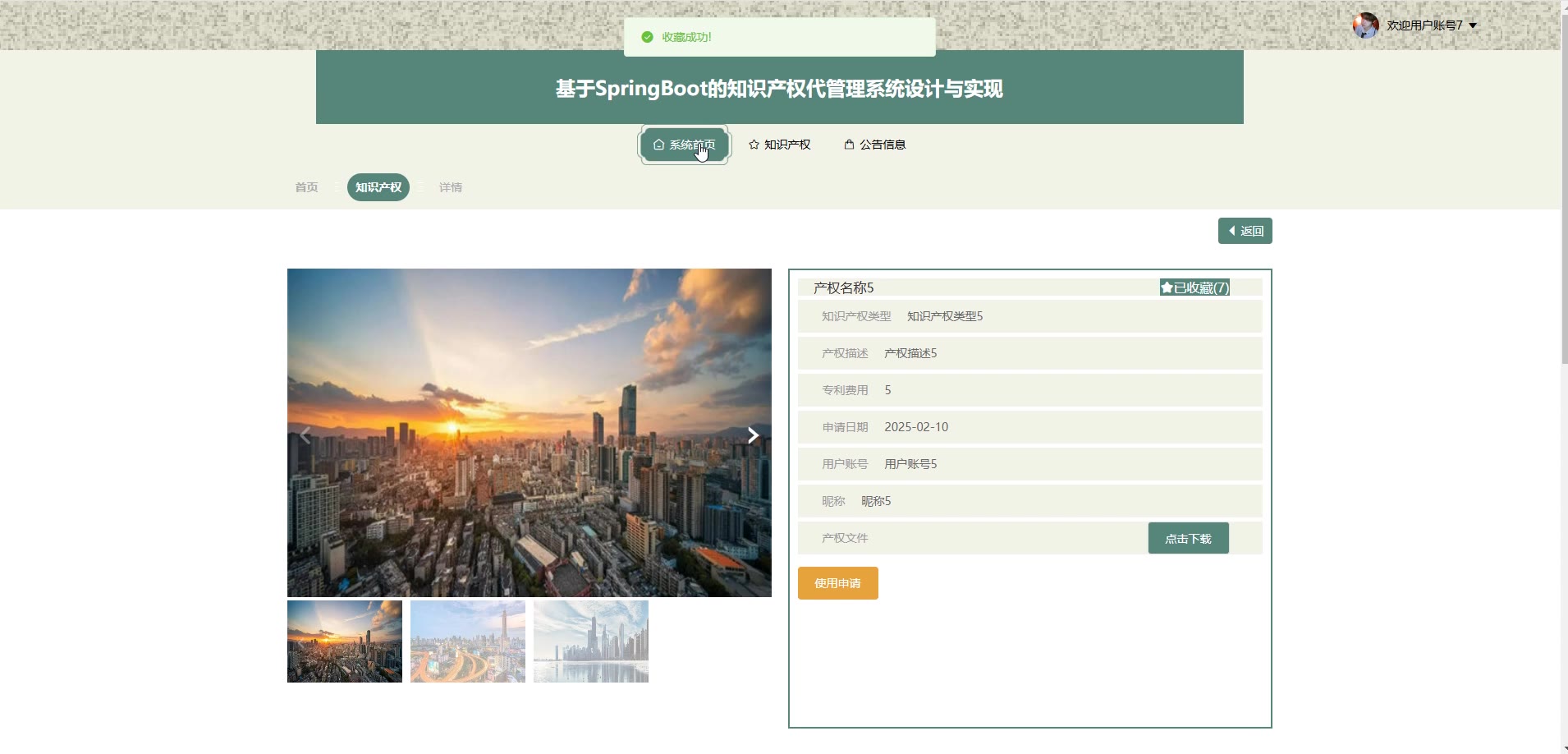Screen dimensions: 1568x754
Task: Click the 专利费用 label
Action: point(845,390)
